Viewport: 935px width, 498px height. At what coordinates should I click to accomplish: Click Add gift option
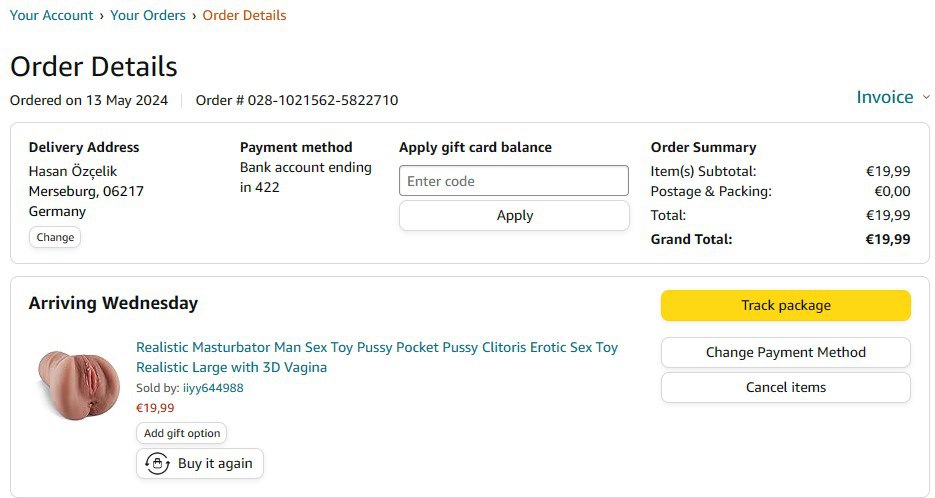pyautogui.click(x=181, y=433)
